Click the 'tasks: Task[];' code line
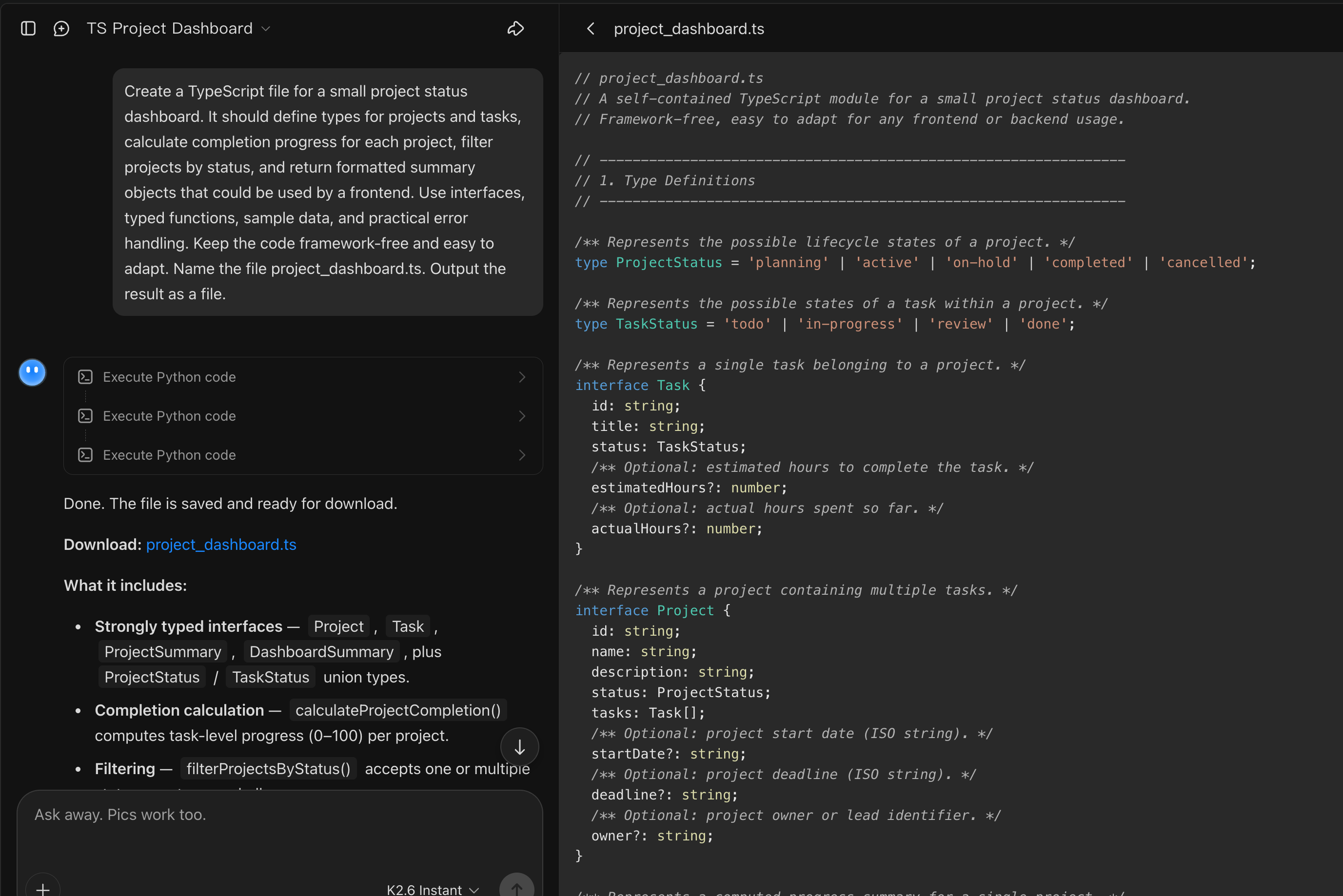1343x896 pixels. pos(648,713)
